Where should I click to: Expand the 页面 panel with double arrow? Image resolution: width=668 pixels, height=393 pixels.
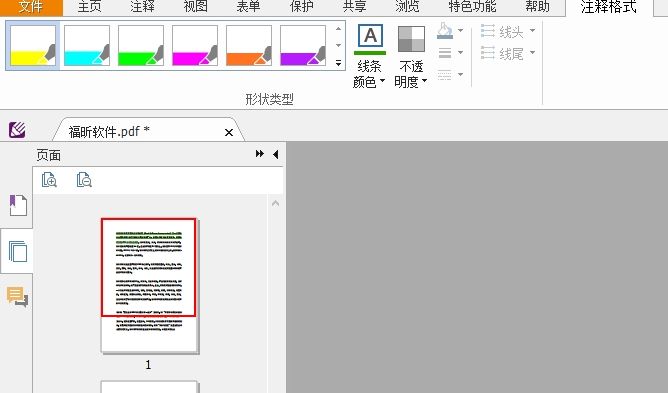[259, 154]
